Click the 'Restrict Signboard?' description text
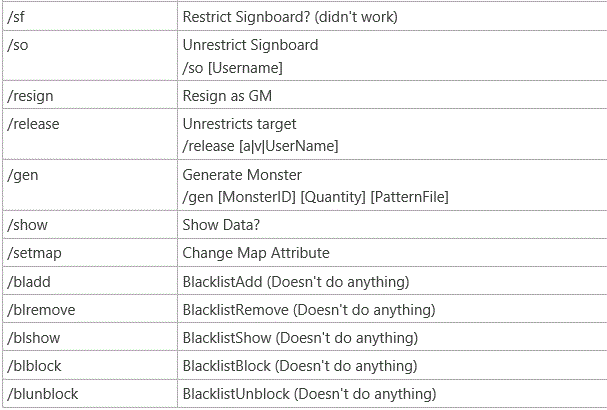 click(x=246, y=17)
